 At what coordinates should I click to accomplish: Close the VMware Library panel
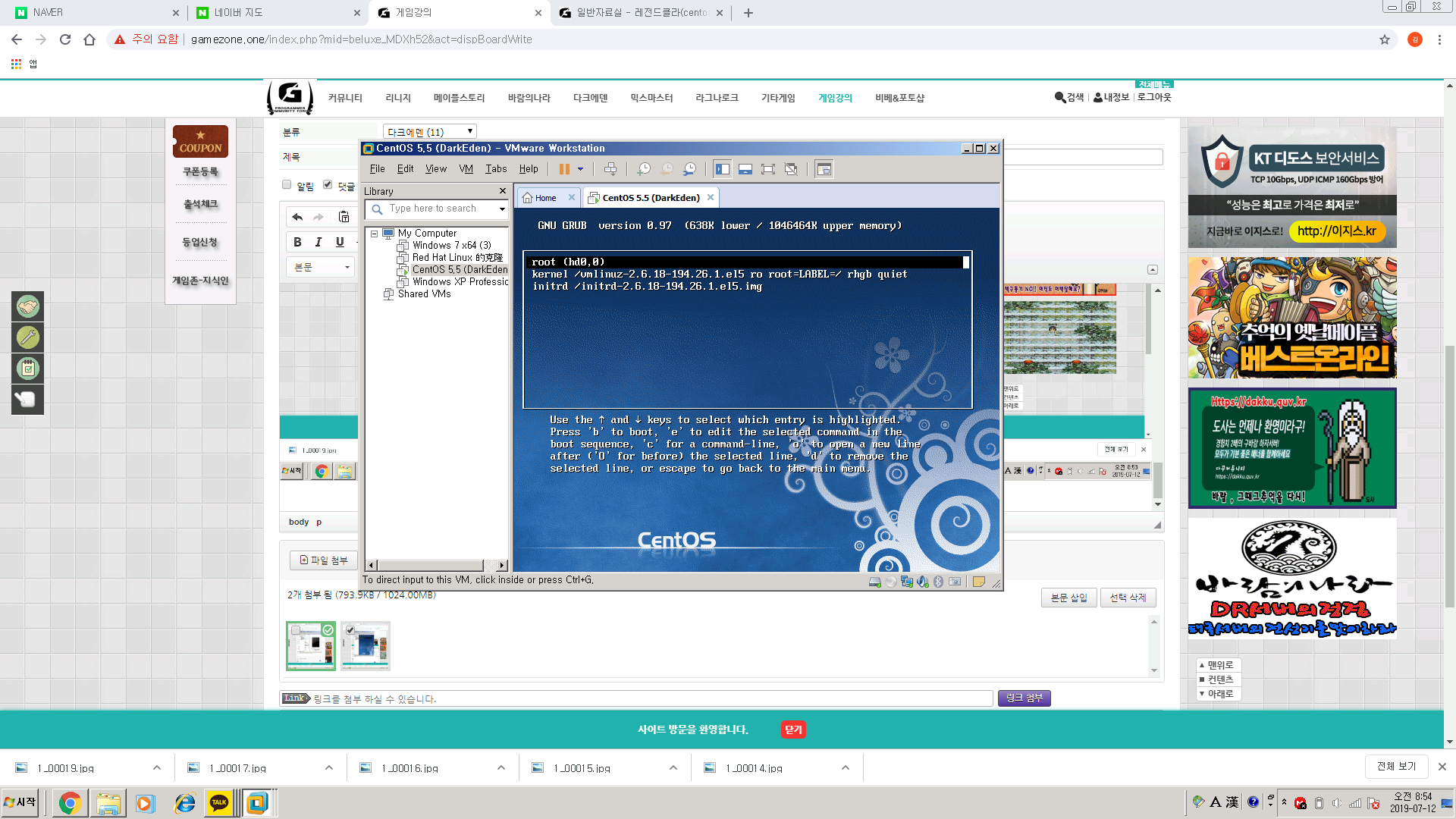point(502,191)
